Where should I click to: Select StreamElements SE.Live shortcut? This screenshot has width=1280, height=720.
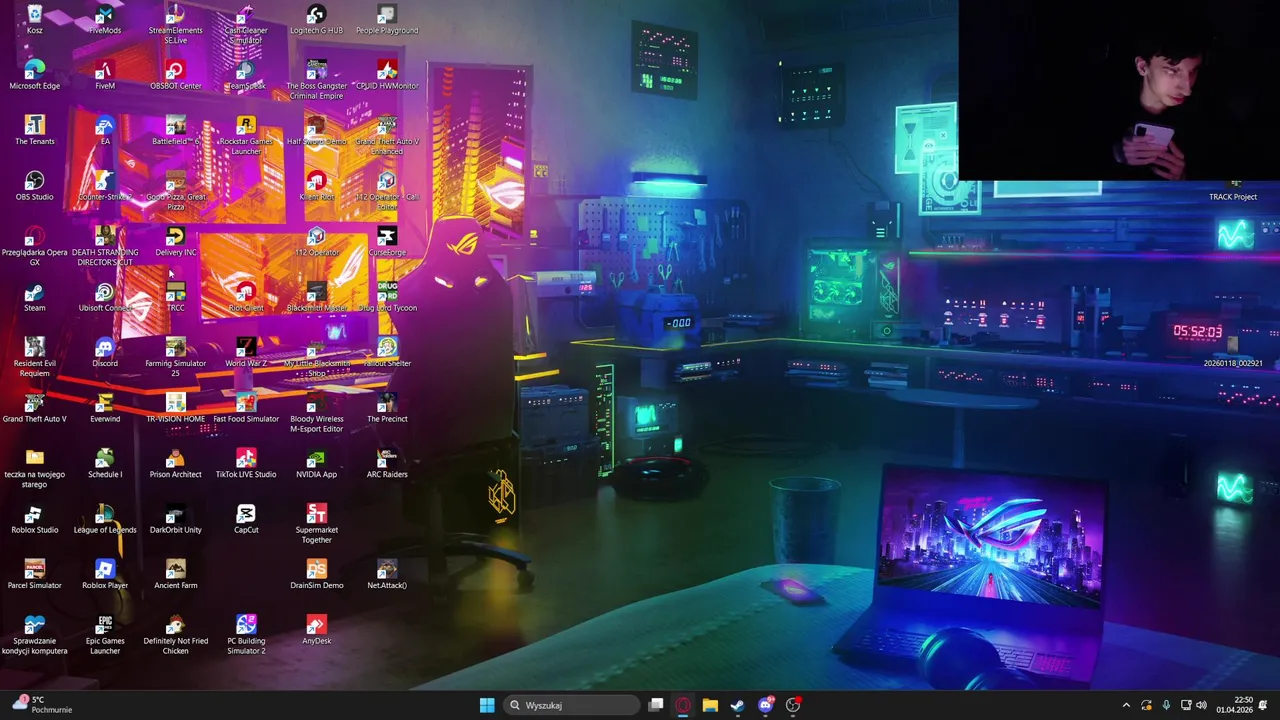point(176,24)
